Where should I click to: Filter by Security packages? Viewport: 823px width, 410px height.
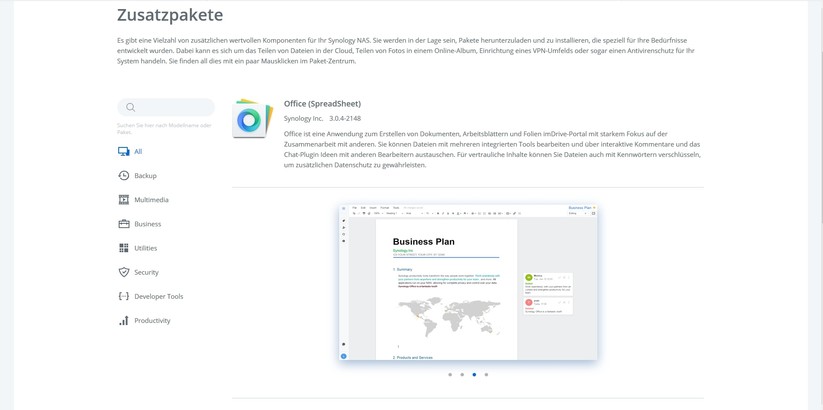click(x=146, y=272)
